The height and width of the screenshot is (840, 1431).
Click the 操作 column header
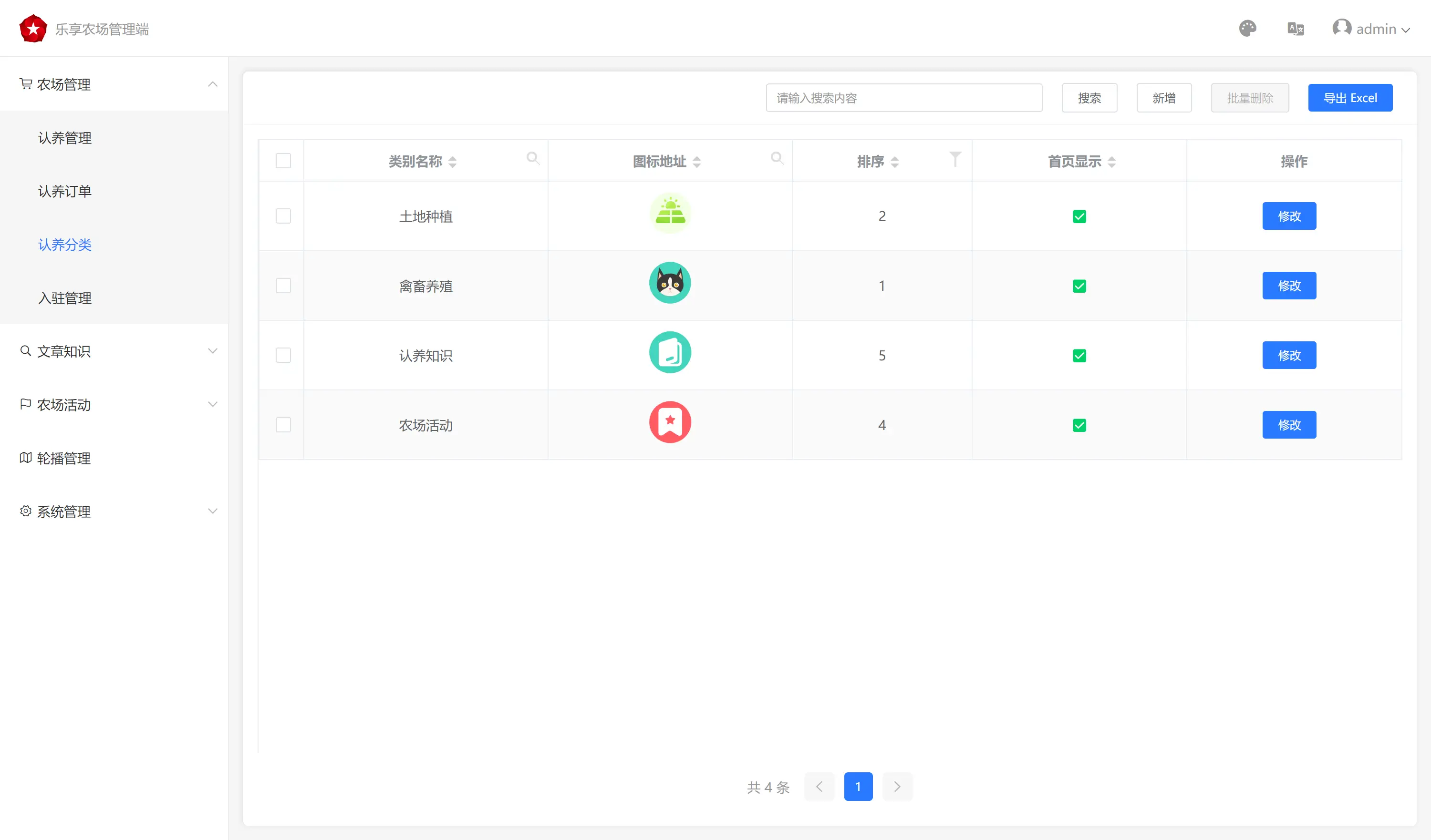[x=1294, y=161]
